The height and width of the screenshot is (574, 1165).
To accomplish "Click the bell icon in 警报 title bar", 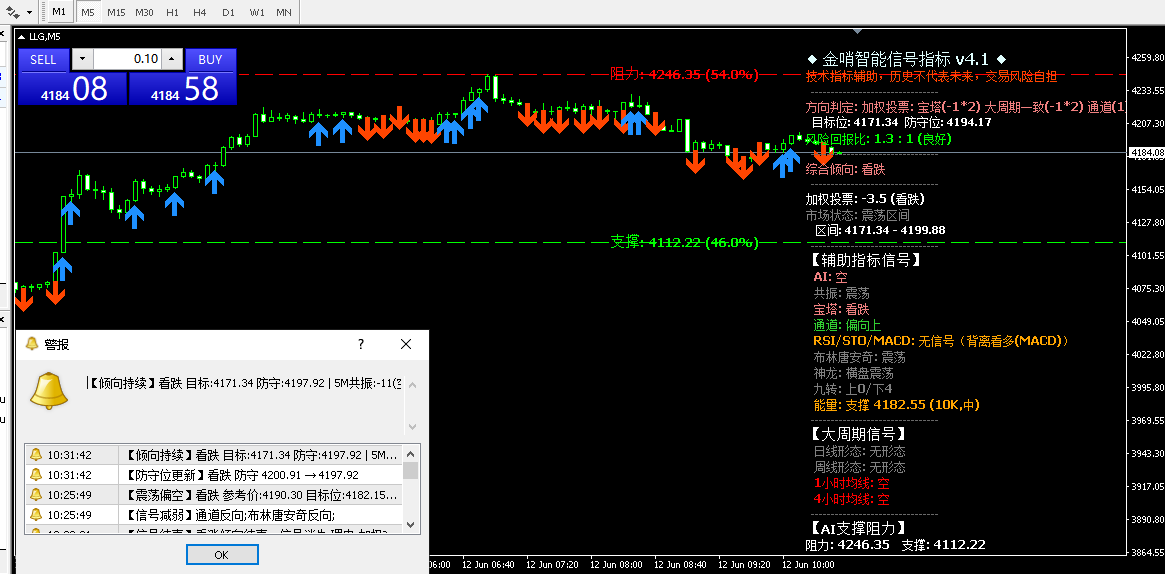I will (x=31, y=344).
